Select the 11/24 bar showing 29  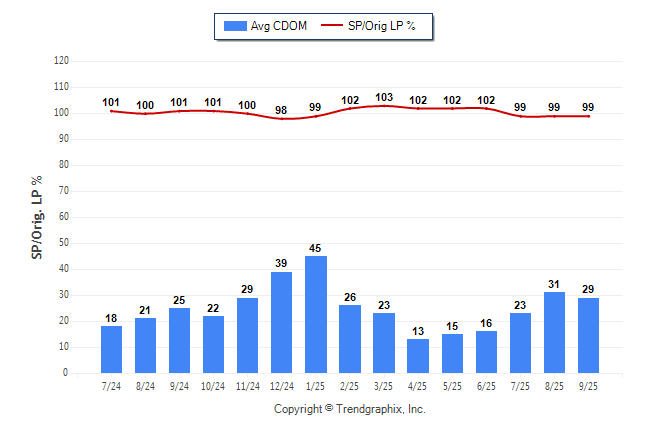click(248, 335)
